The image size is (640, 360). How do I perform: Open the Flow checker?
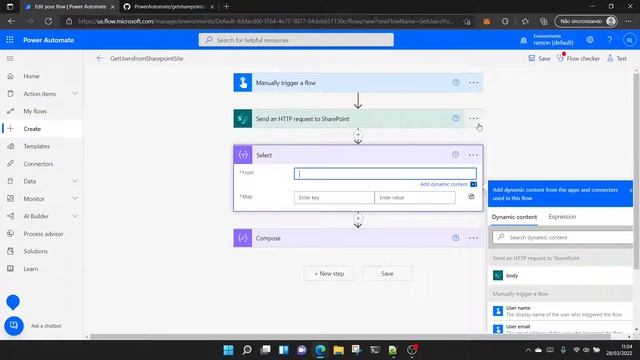pyautogui.click(x=578, y=58)
